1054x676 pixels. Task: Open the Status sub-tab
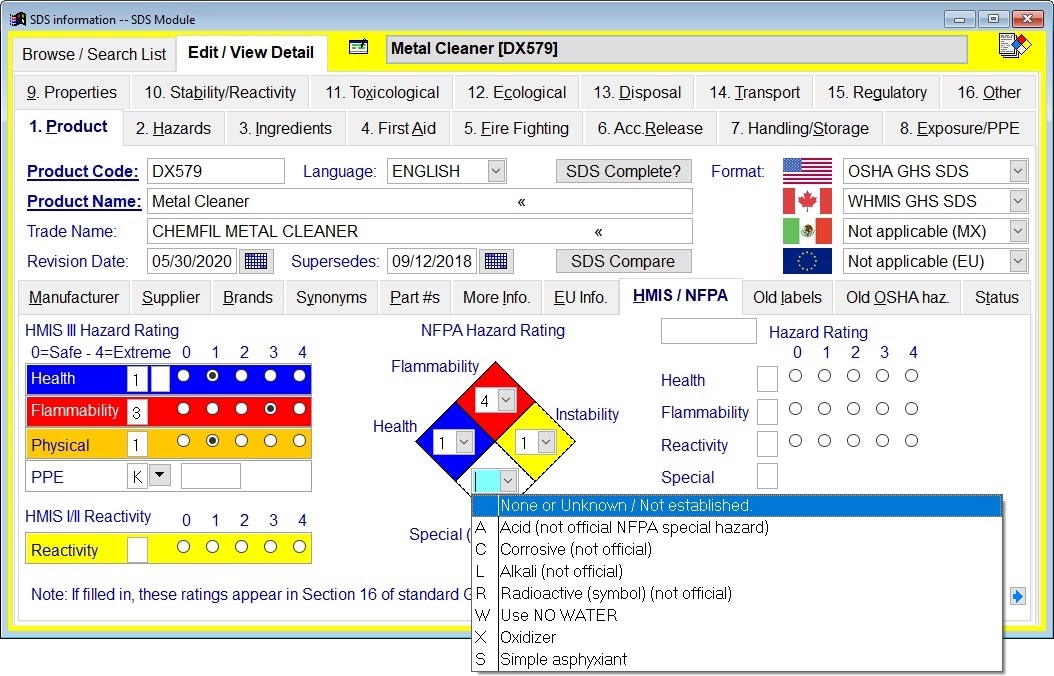pos(997,297)
